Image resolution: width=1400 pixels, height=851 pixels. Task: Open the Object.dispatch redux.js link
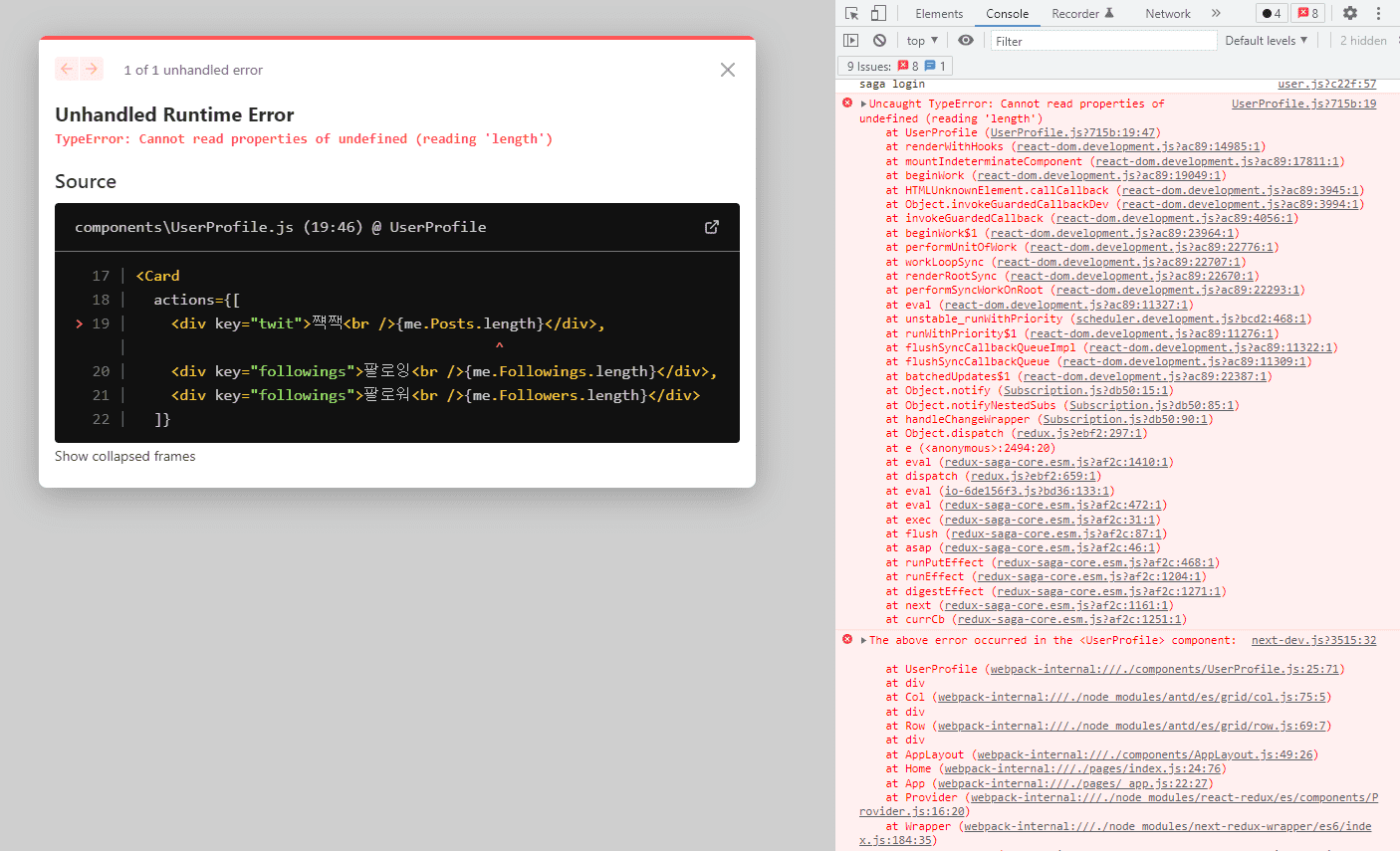tap(1079, 434)
